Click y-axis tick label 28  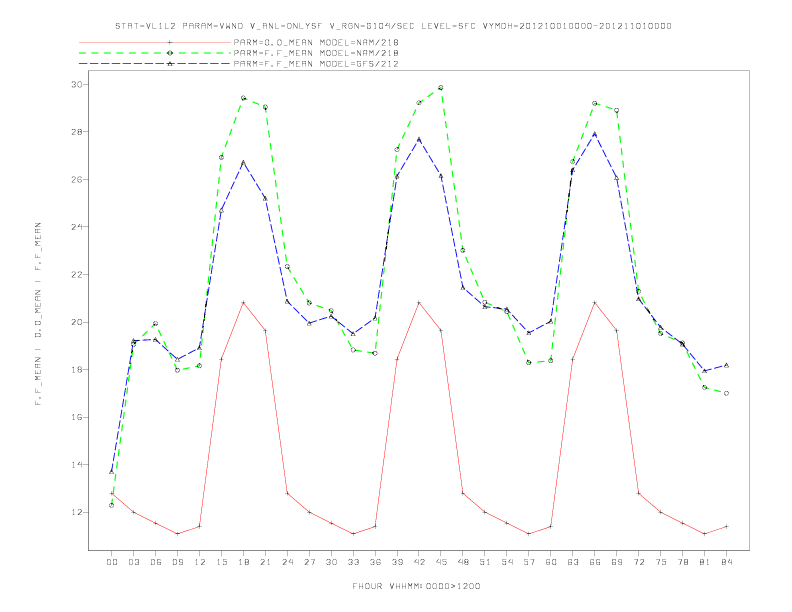76,132
